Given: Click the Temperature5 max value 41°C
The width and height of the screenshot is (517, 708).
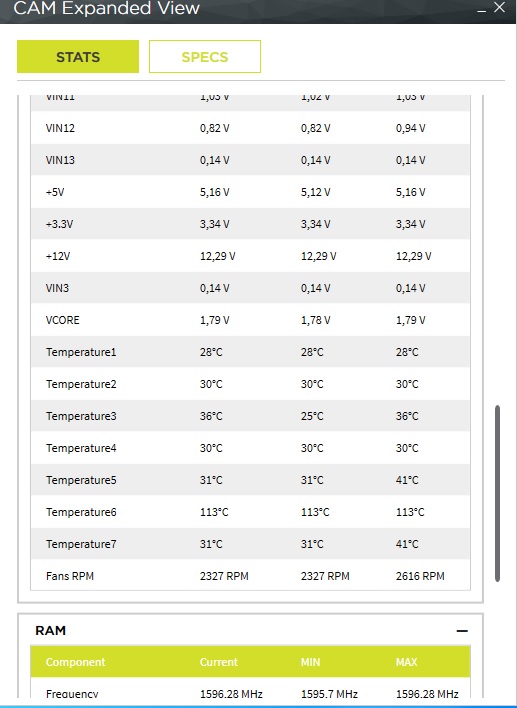Looking at the screenshot, I should click(x=407, y=480).
